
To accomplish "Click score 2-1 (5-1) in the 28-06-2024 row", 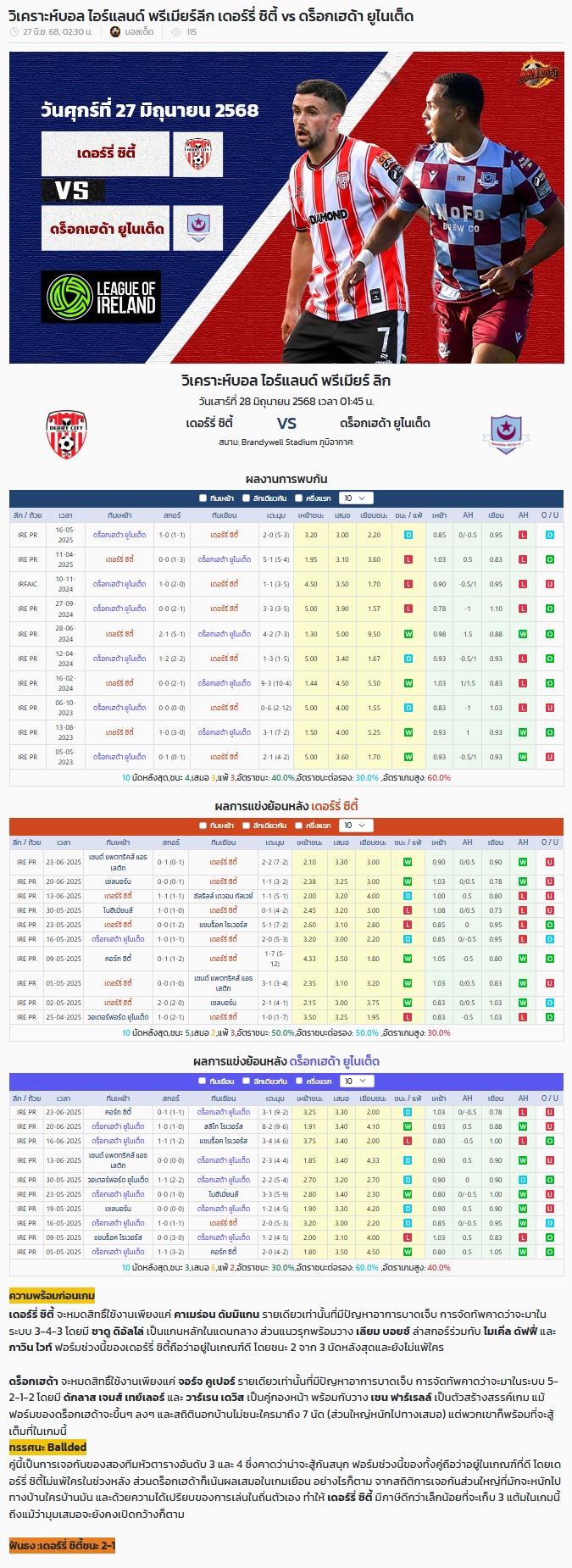I will [x=172, y=634].
